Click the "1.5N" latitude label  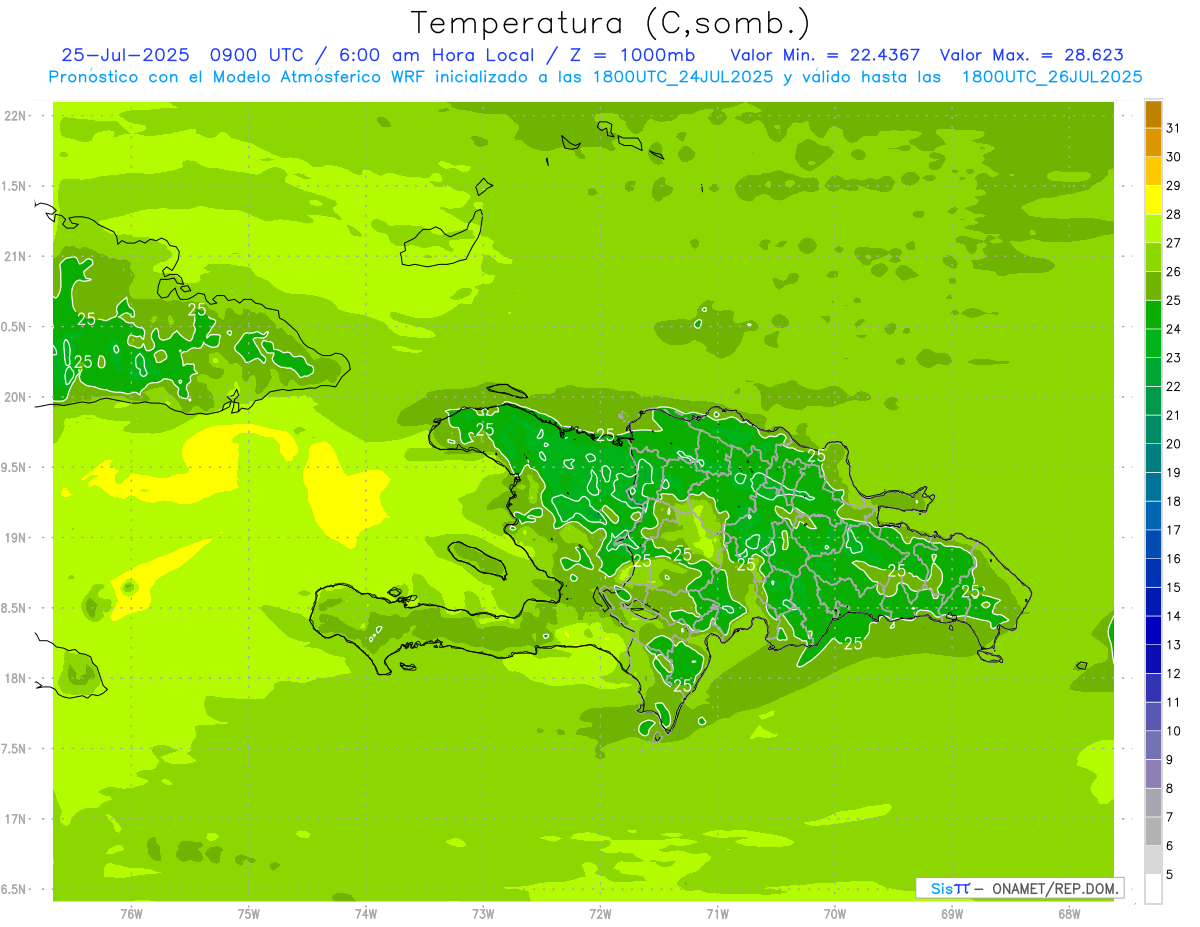(15, 187)
